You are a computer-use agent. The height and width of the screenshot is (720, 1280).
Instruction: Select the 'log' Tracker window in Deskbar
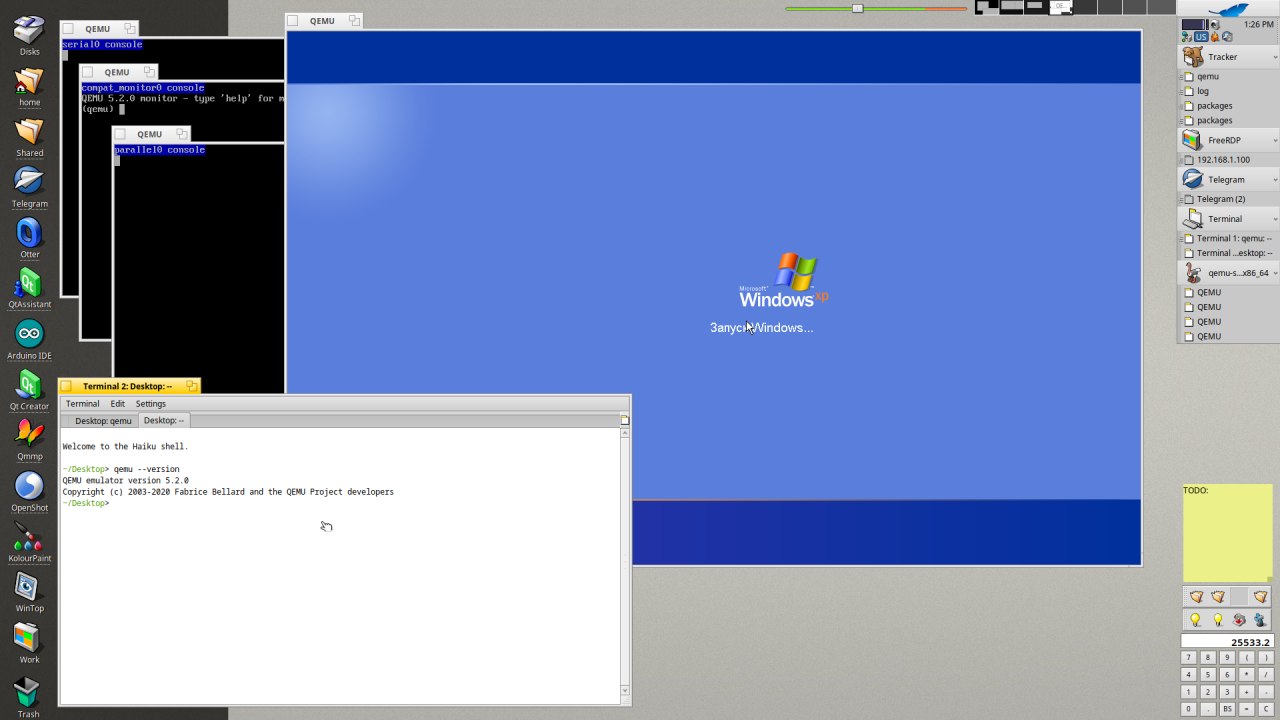click(1228, 91)
